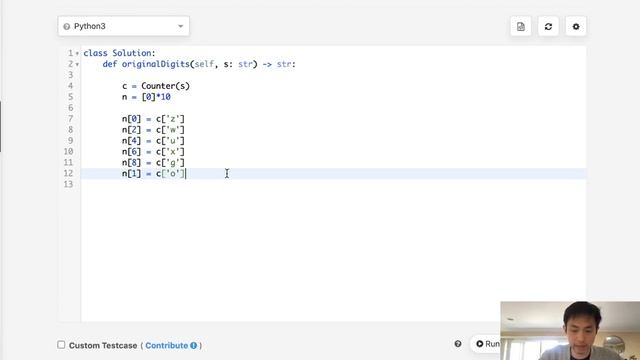640x360 pixels.
Task: Open the Python3 language dropdown
Action: 124,26
